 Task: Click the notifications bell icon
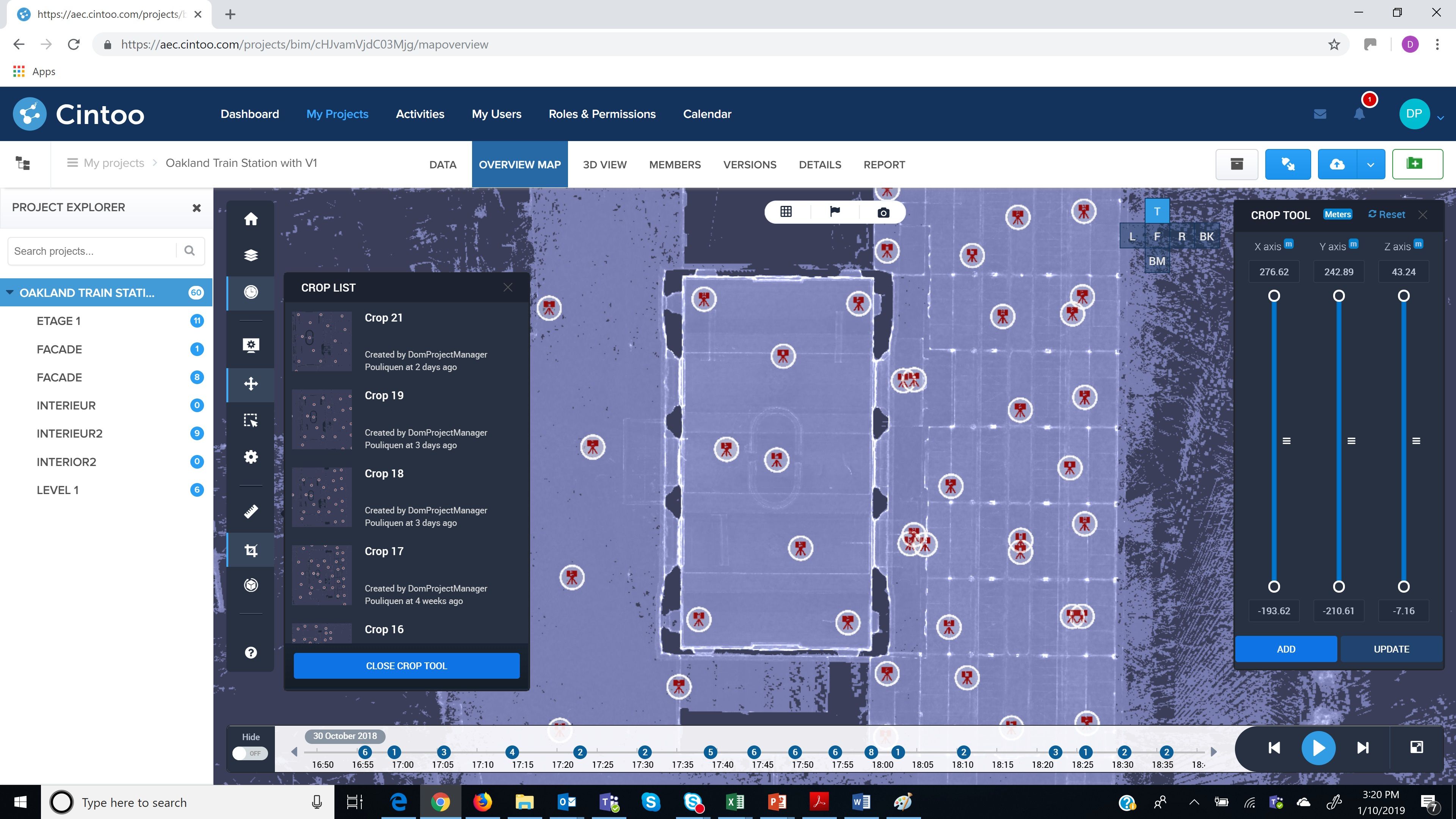click(1359, 114)
